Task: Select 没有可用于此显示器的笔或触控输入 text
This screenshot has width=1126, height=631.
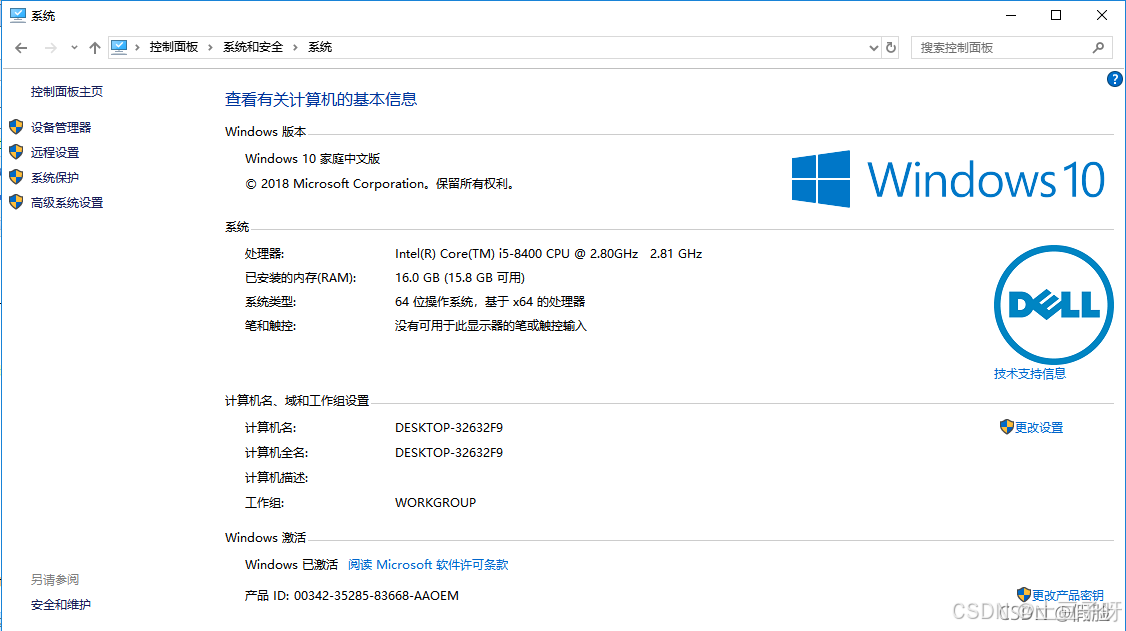Action: [490, 325]
